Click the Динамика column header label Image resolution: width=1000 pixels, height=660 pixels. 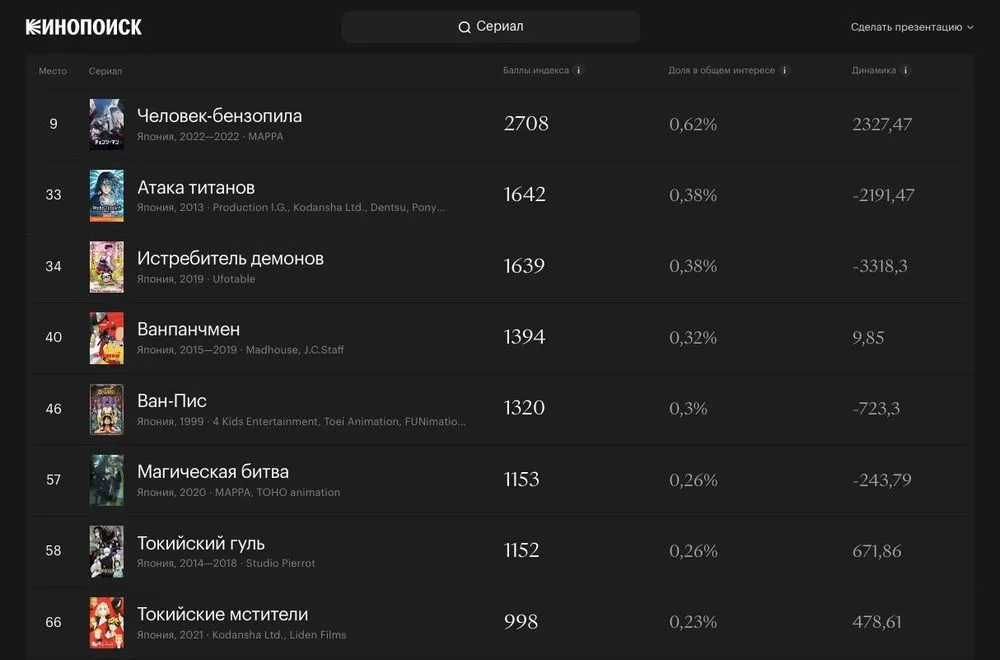pos(874,70)
